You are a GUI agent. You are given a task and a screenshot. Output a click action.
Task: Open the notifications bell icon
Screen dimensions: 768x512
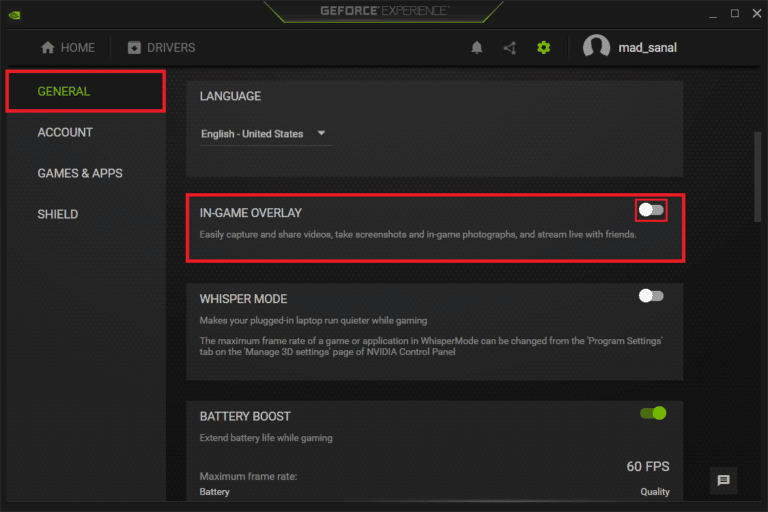tap(477, 48)
